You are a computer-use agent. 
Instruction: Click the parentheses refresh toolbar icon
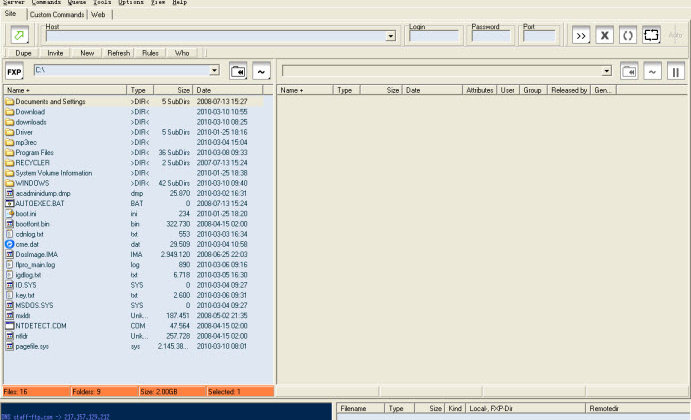627,35
